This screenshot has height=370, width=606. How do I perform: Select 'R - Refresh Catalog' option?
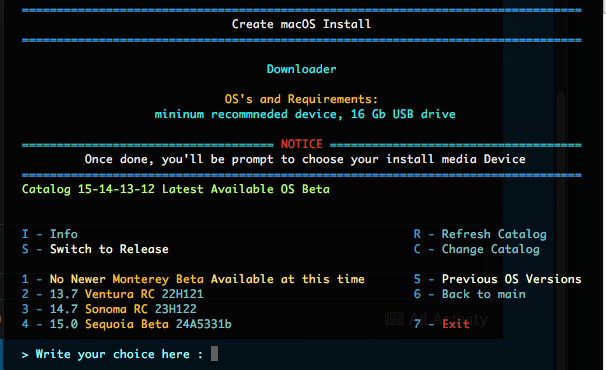click(480, 234)
